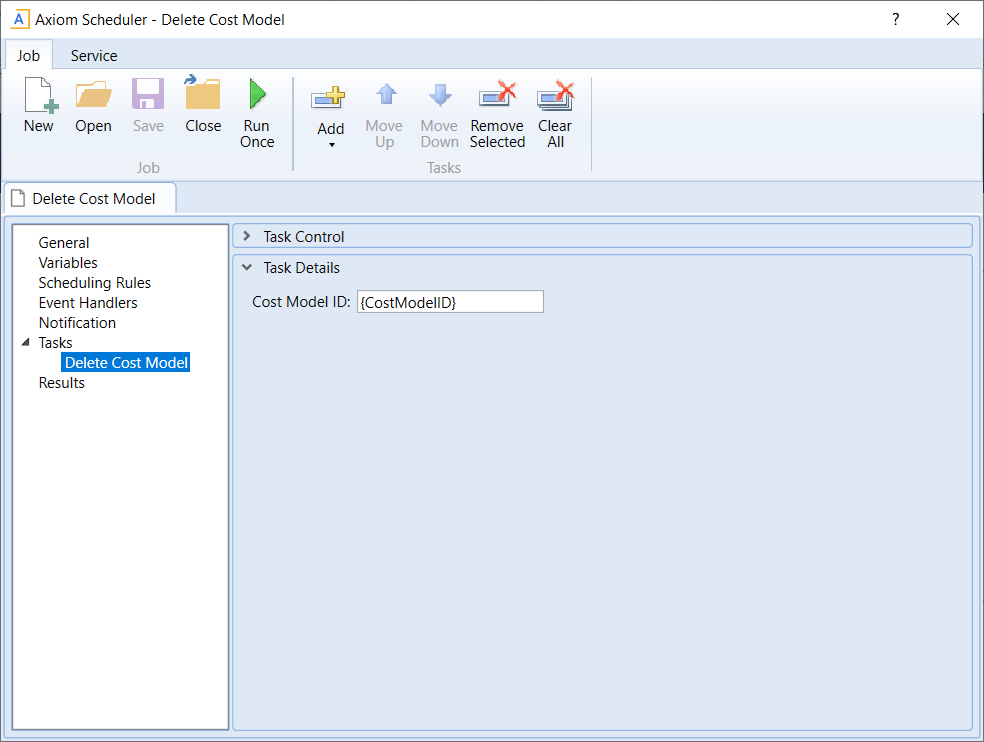This screenshot has height=742, width=984.
Task: Open the Add dropdown arrow
Action: 332,145
